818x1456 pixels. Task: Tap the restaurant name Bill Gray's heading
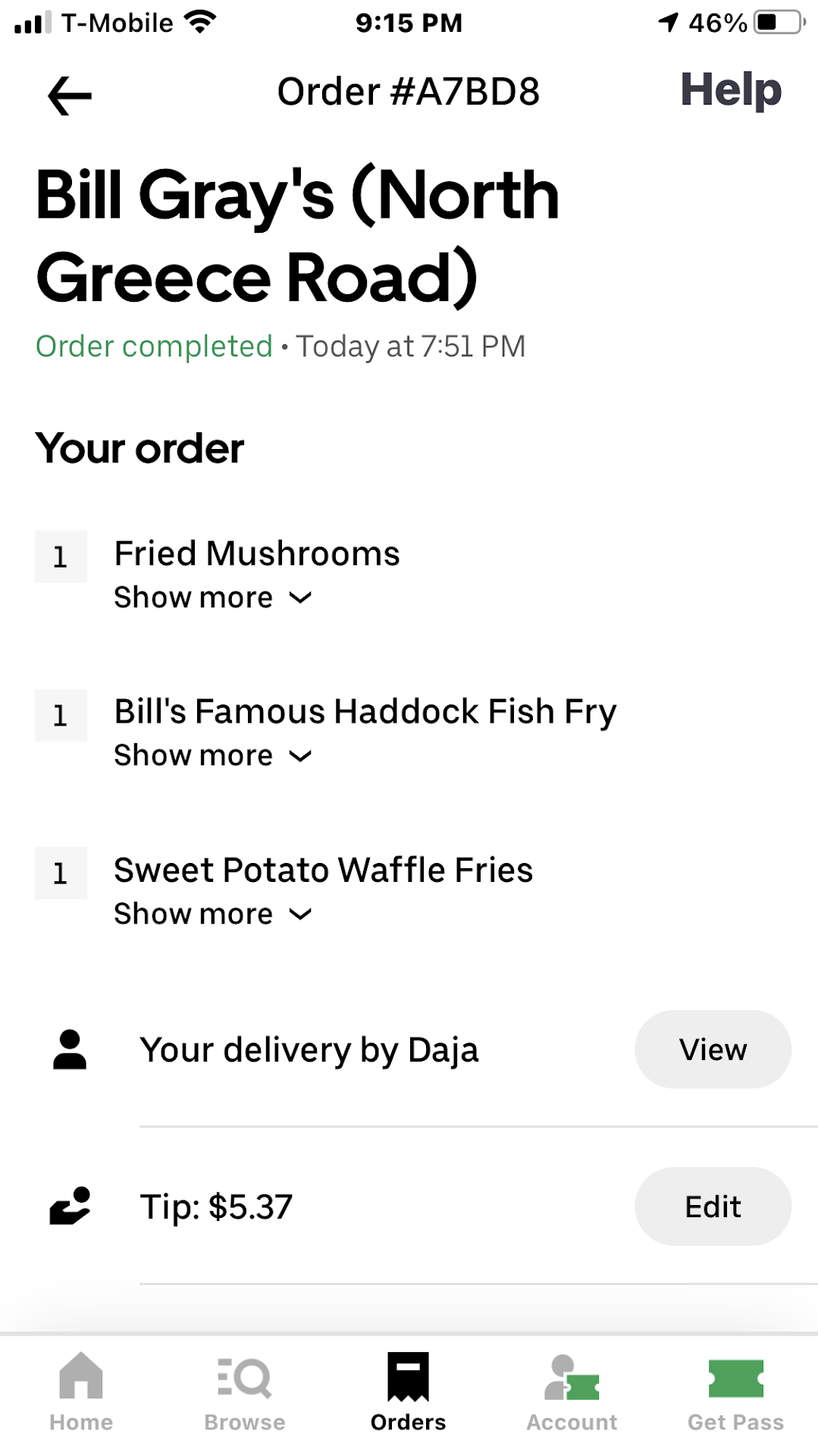[297, 236]
